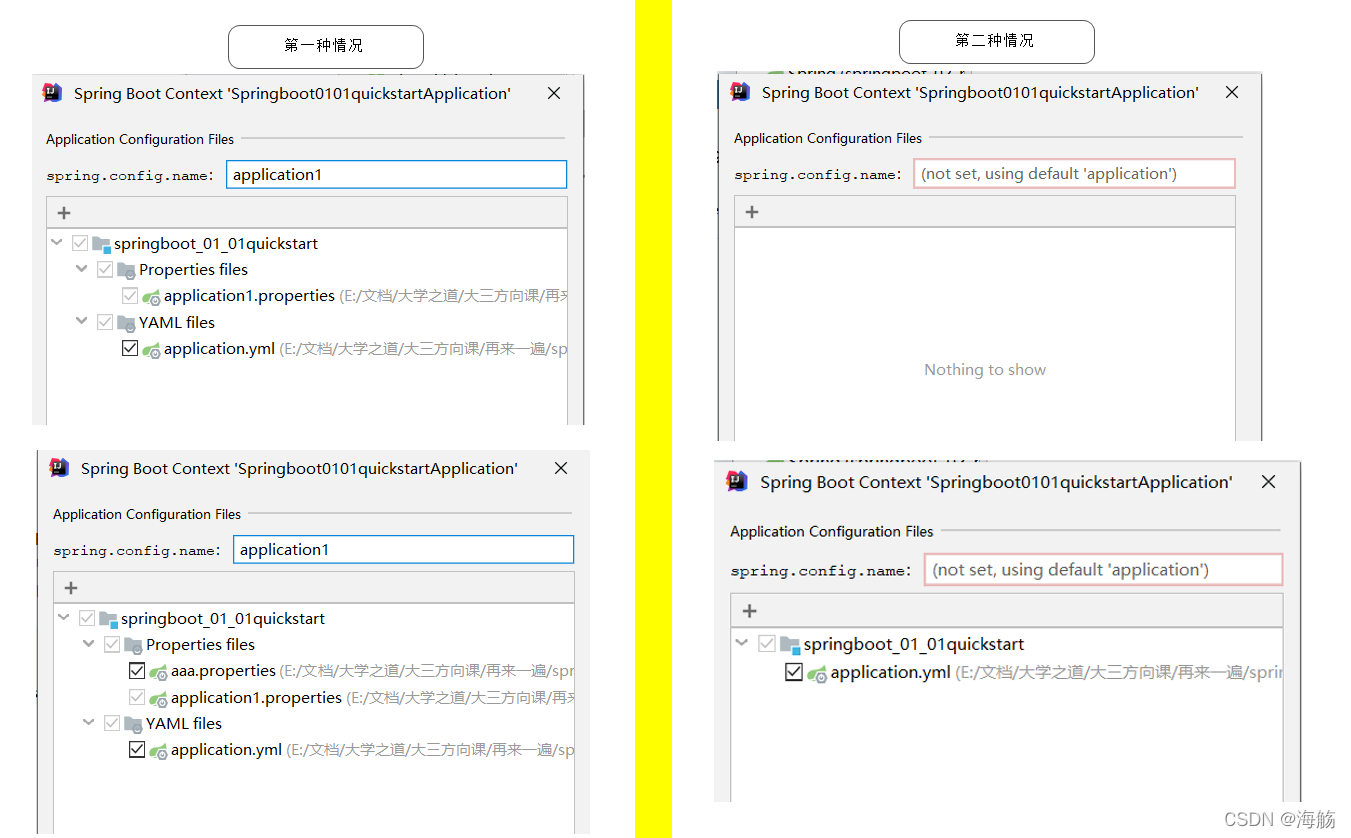Select 'application1.properties' text in top-left dialog
Screen dimensions: 1351x838
click(249, 296)
